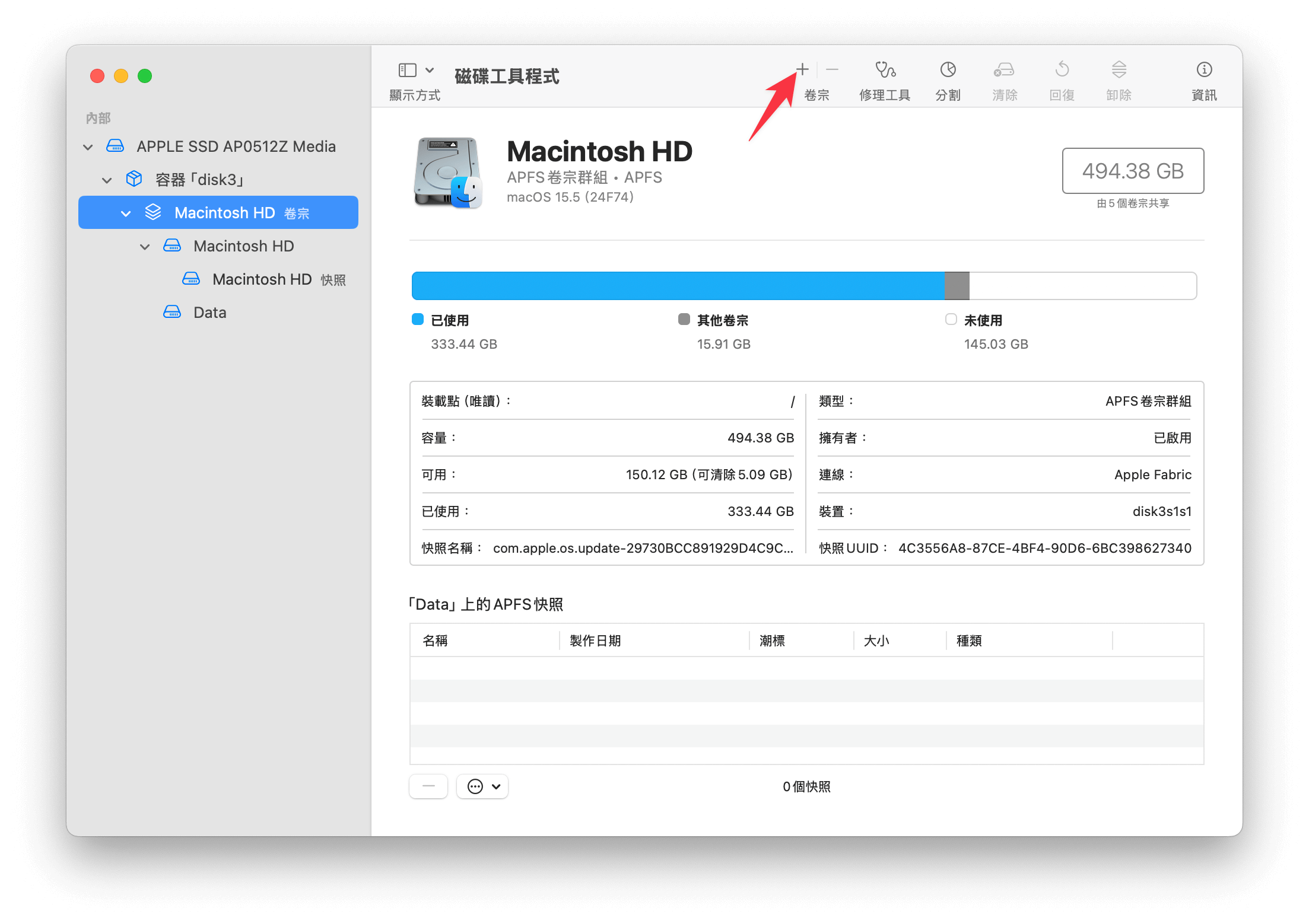Click the 快照 UUID value text
This screenshot has height=924, width=1309.
1045,548
